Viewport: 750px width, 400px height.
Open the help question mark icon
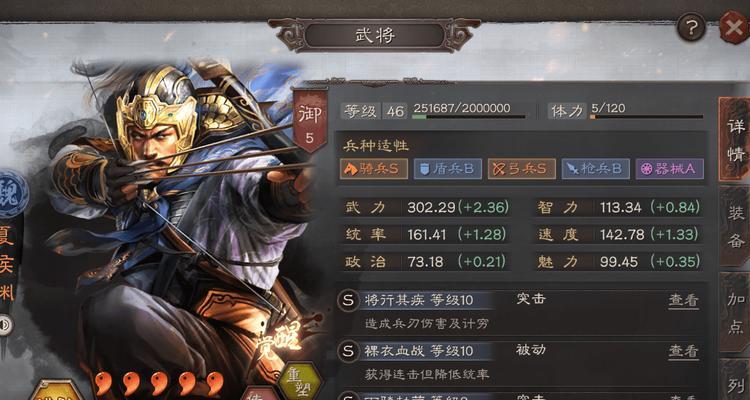691,27
